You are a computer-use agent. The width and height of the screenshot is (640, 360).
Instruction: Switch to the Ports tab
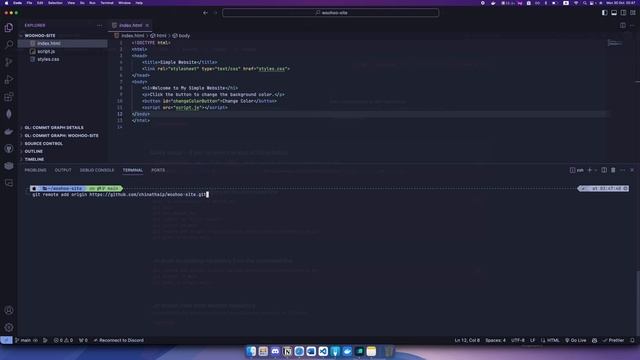[x=158, y=170]
